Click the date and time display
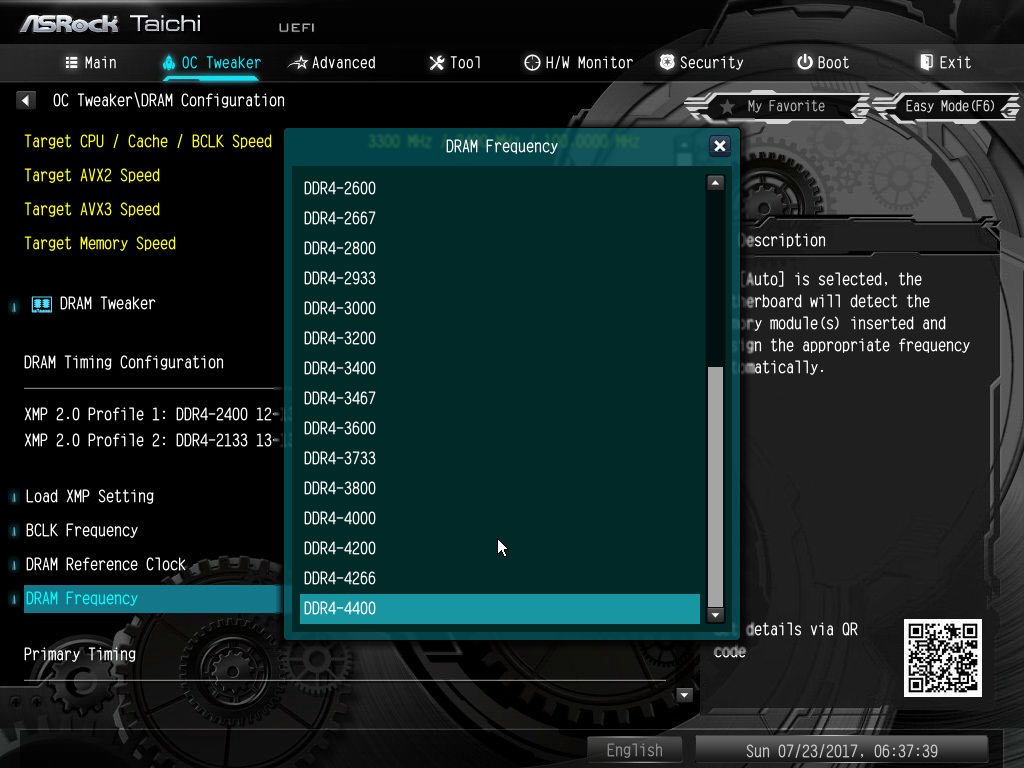Image resolution: width=1024 pixels, height=768 pixels. pos(842,751)
